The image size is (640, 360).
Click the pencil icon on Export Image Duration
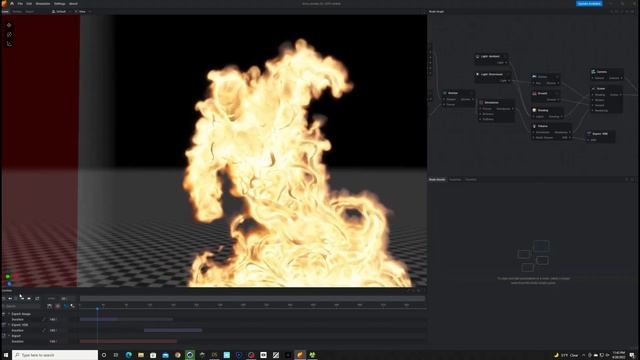44,319
